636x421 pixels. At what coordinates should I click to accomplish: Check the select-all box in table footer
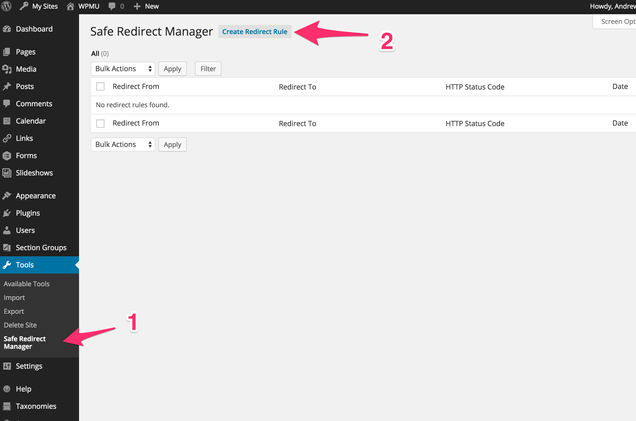[100, 123]
